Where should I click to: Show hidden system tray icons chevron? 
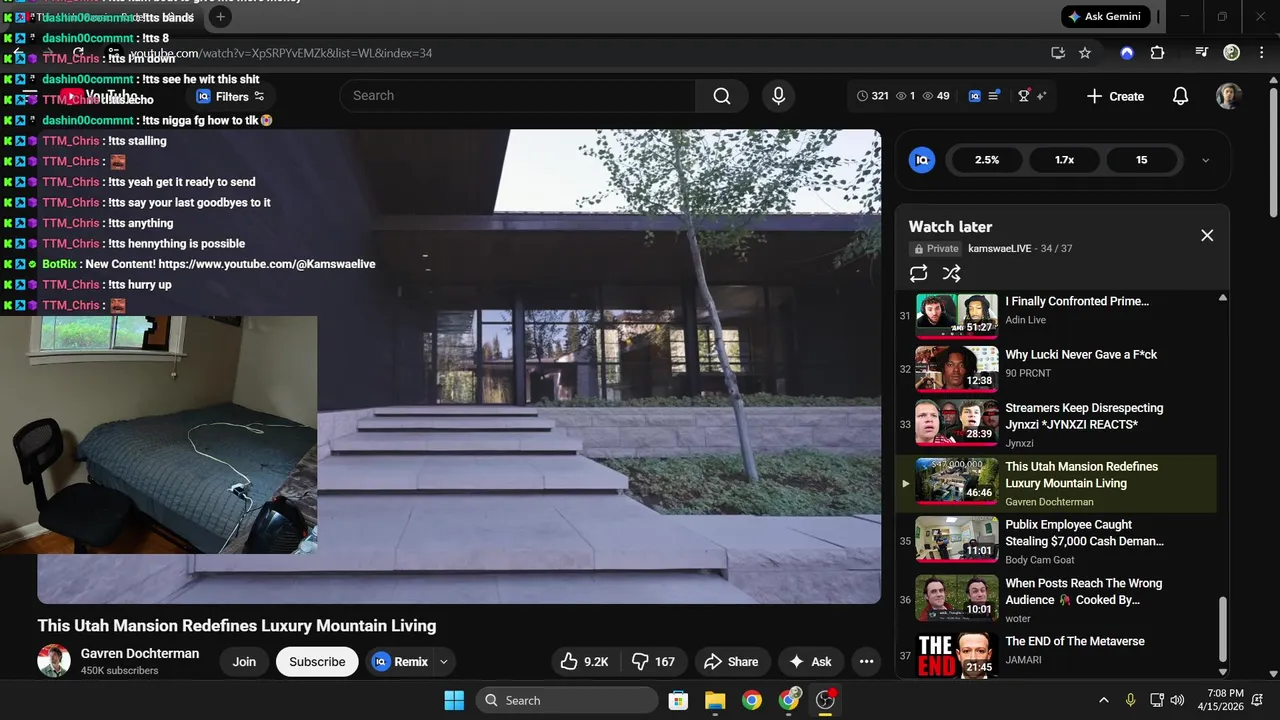pyautogui.click(x=1104, y=700)
